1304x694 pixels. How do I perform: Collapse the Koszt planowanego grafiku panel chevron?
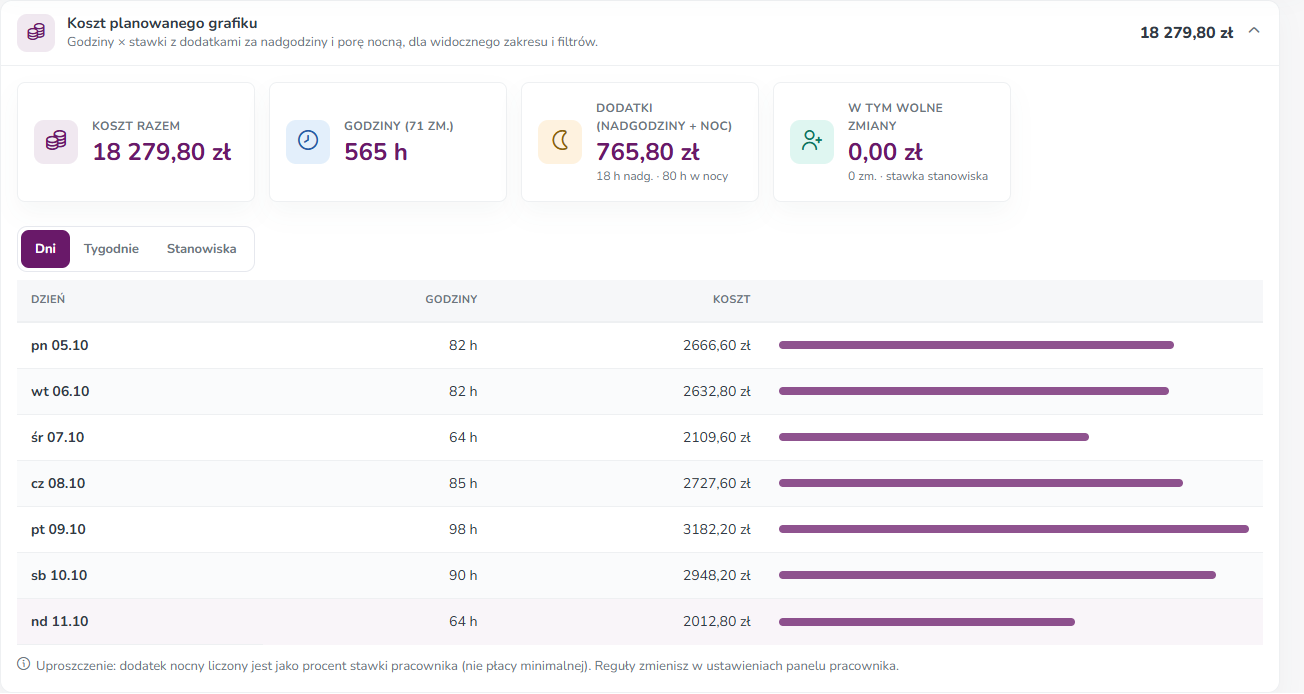(1254, 31)
